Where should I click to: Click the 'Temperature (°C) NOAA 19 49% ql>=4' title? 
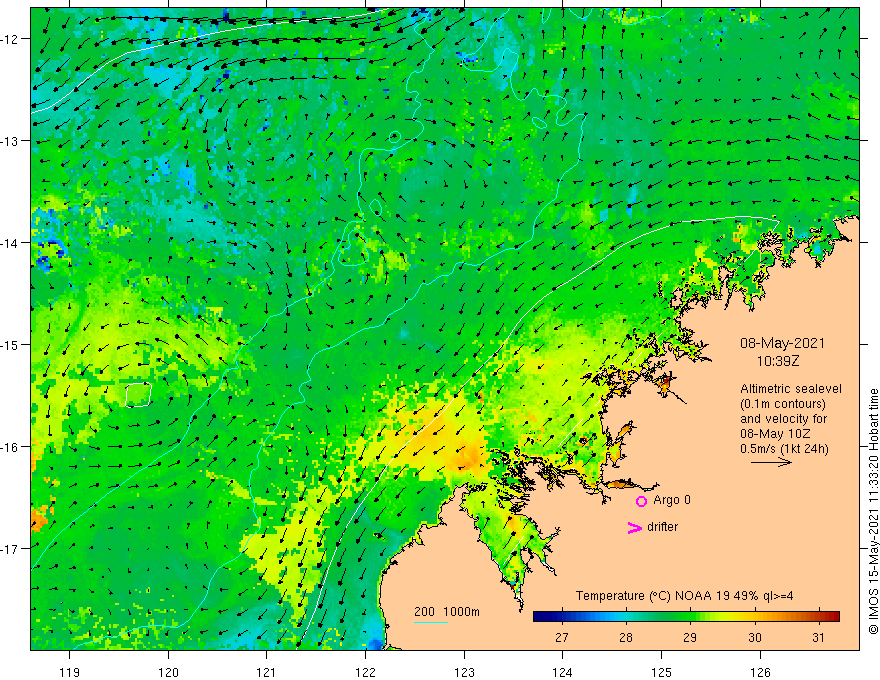[684, 596]
